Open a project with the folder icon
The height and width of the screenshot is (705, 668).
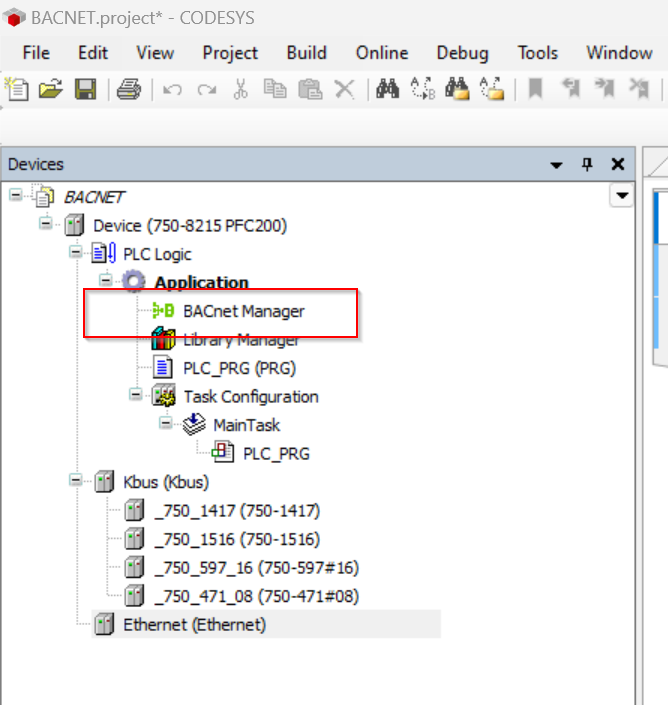pos(51,88)
